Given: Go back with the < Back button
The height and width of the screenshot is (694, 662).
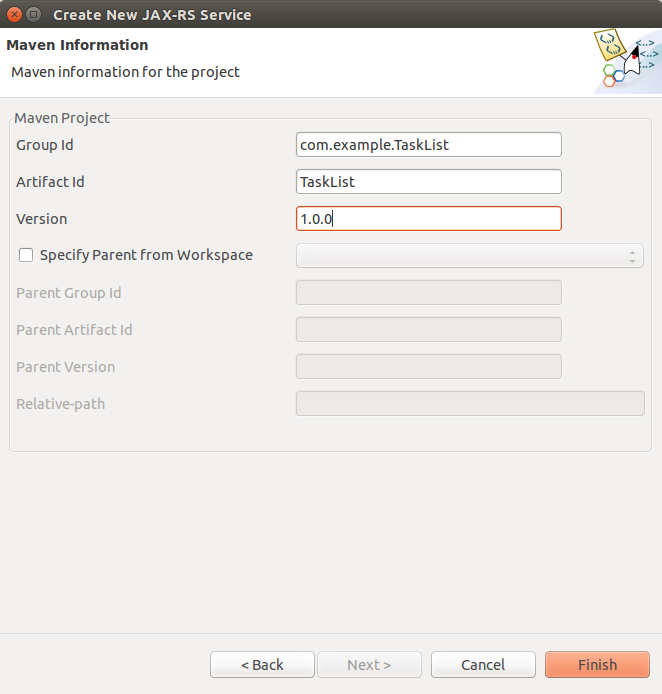Looking at the screenshot, I should [x=262, y=664].
